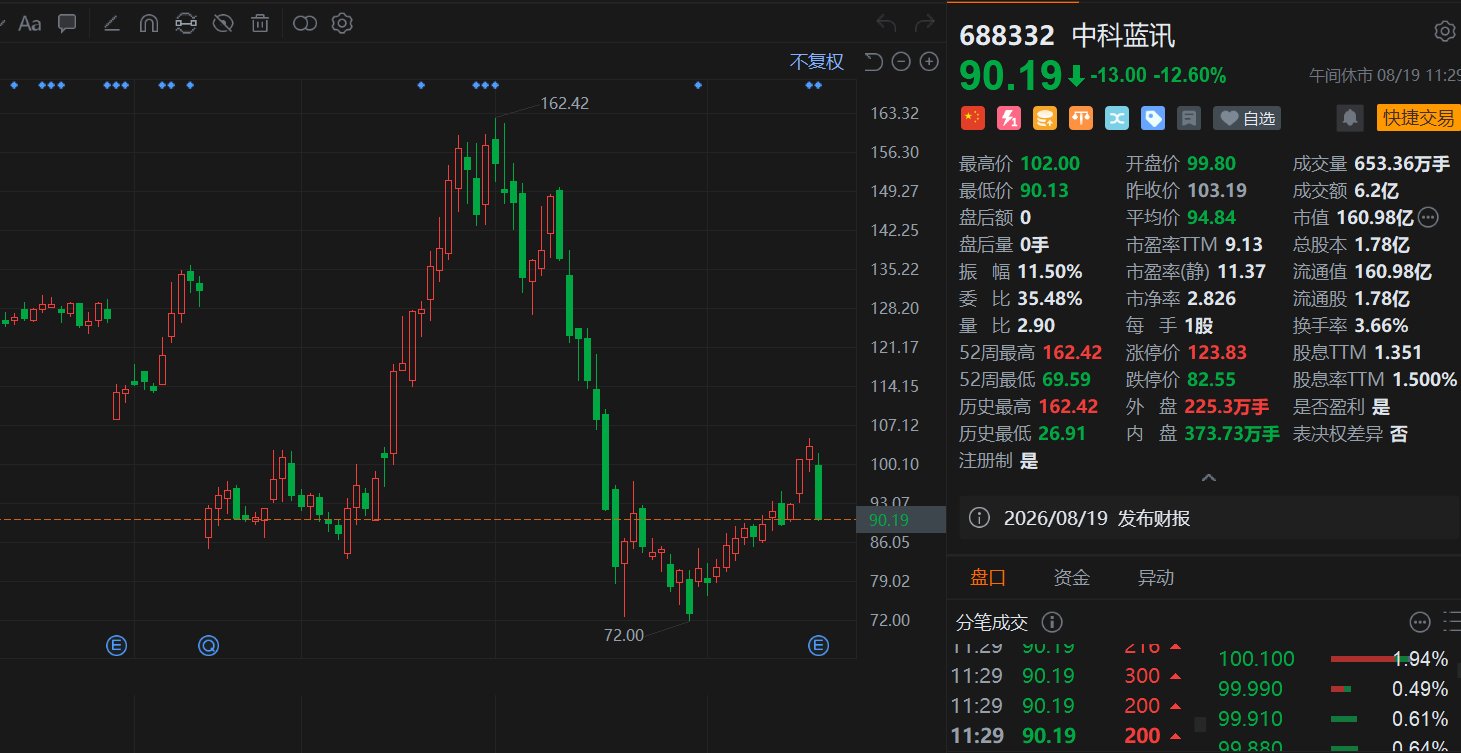Zoom out chart with minus icon

901,62
